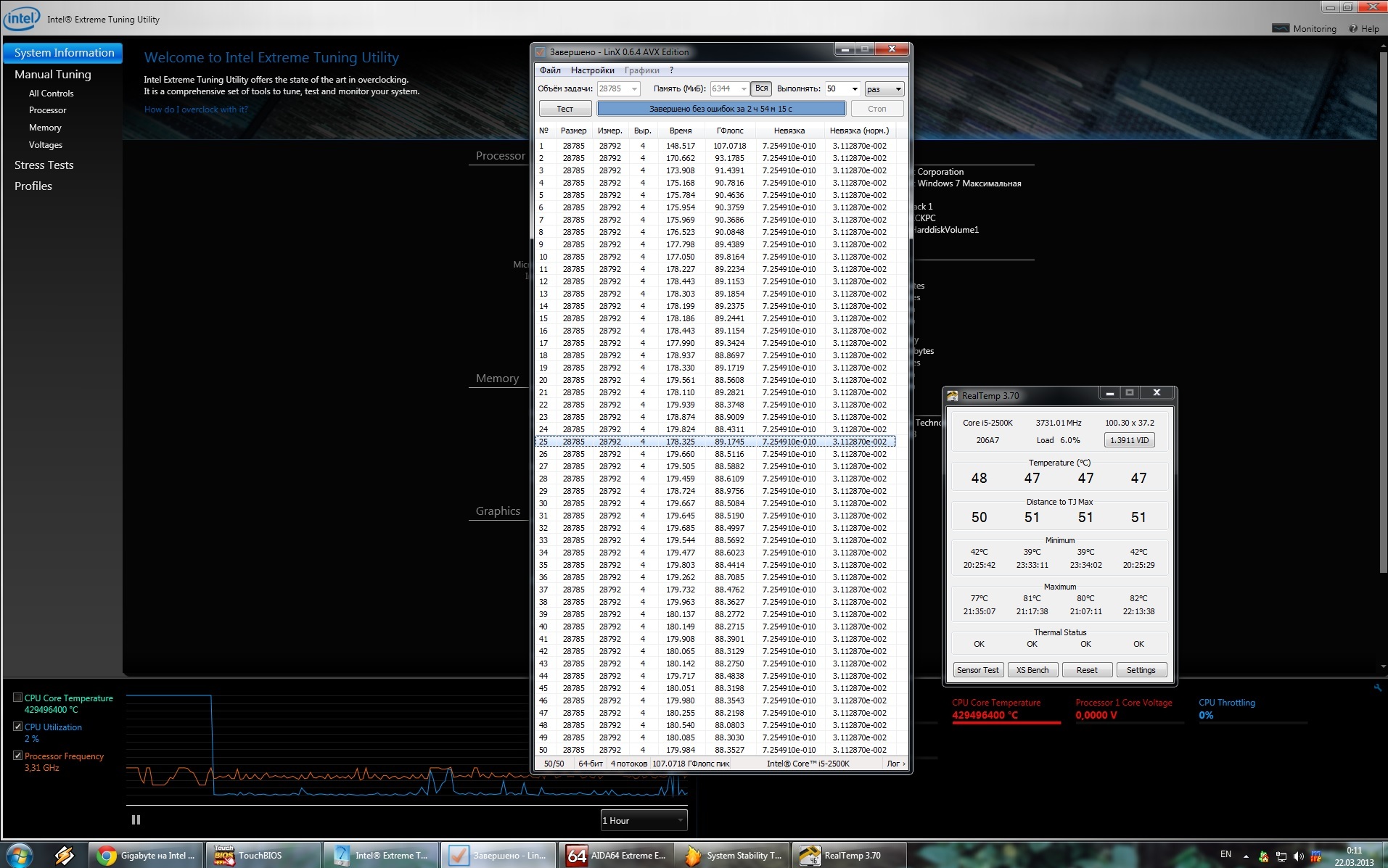The width and height of the screenshot is (1388, 868).
Task: Open the 1 Hour time range dropdown
Action: (x=644, y=820)
